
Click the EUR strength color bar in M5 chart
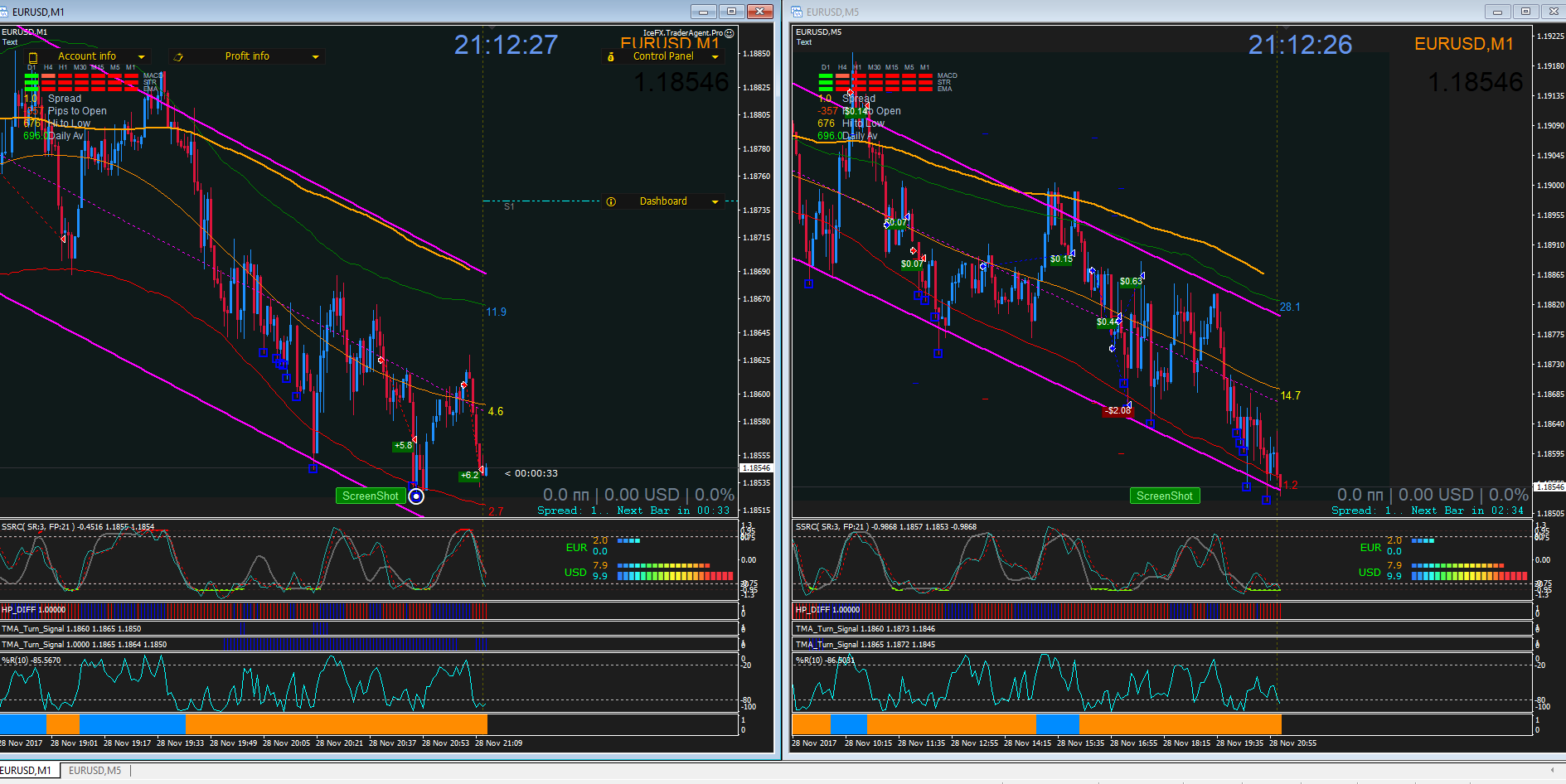(1423, 541)
